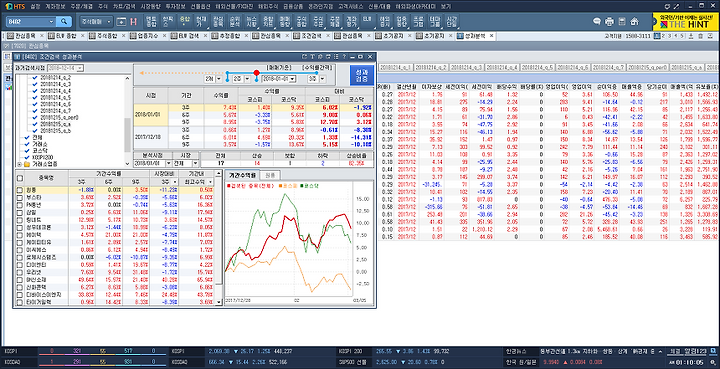Click the blue 성과검증 button
Screen dimensions: 720x369
[x=362, y=75]
